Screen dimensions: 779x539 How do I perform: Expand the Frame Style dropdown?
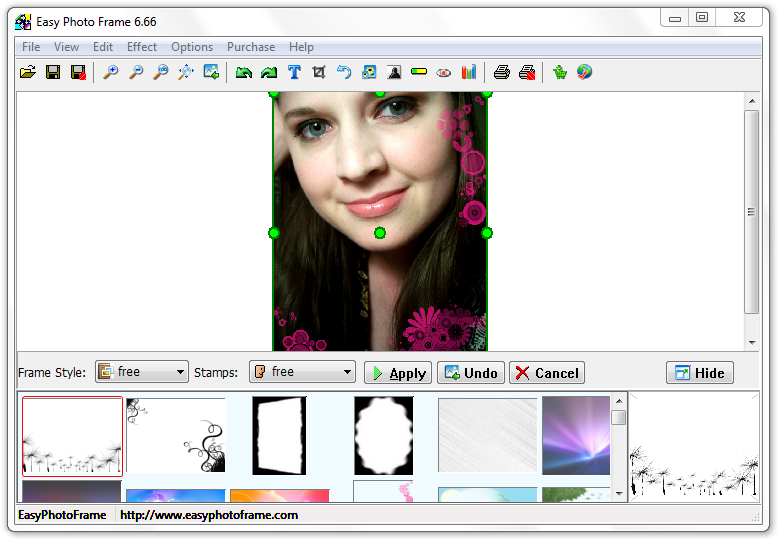pos(142,372)
